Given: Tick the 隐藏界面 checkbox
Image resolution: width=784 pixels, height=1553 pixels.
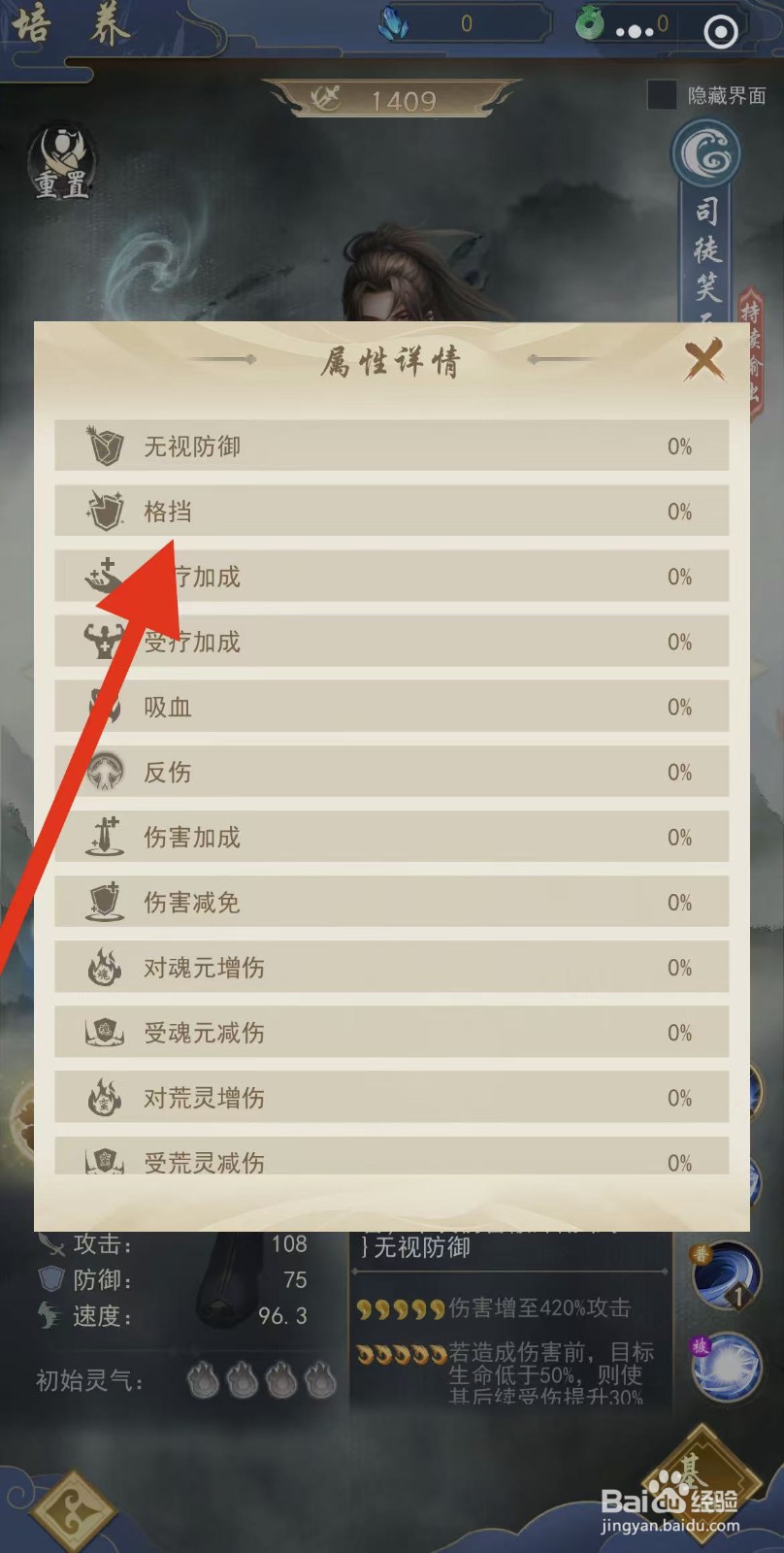Looking at the screenshot, I should [x=662, y=95].
